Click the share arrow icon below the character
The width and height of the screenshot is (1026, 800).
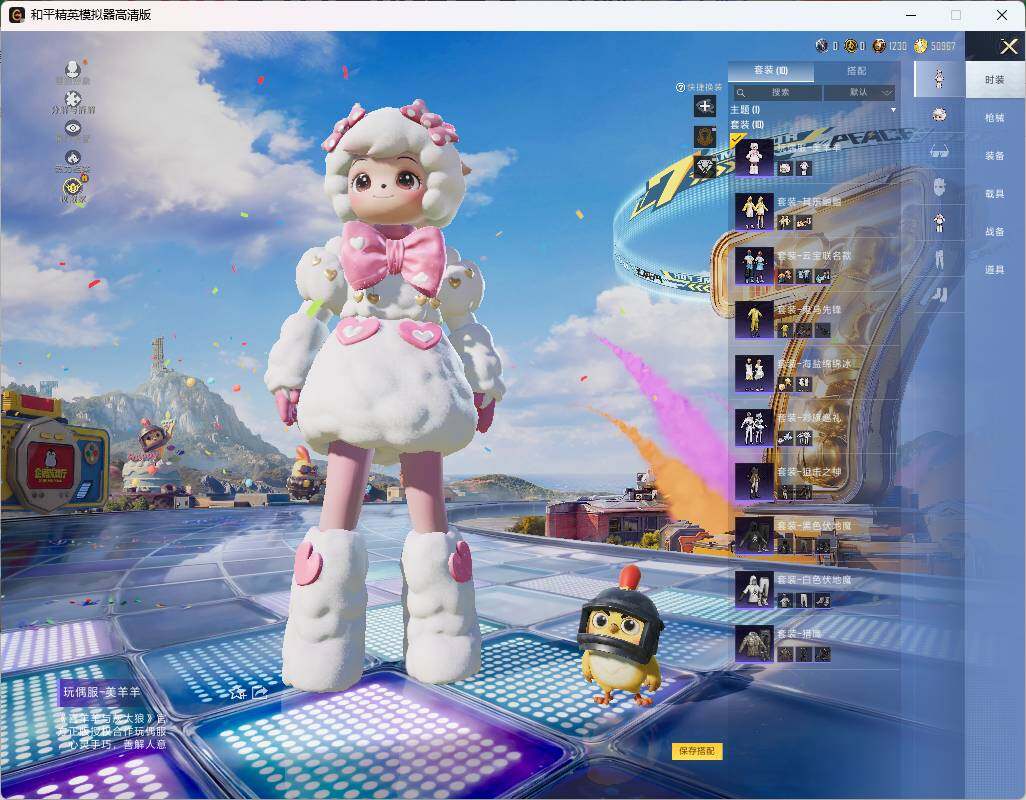pos(260,692)
